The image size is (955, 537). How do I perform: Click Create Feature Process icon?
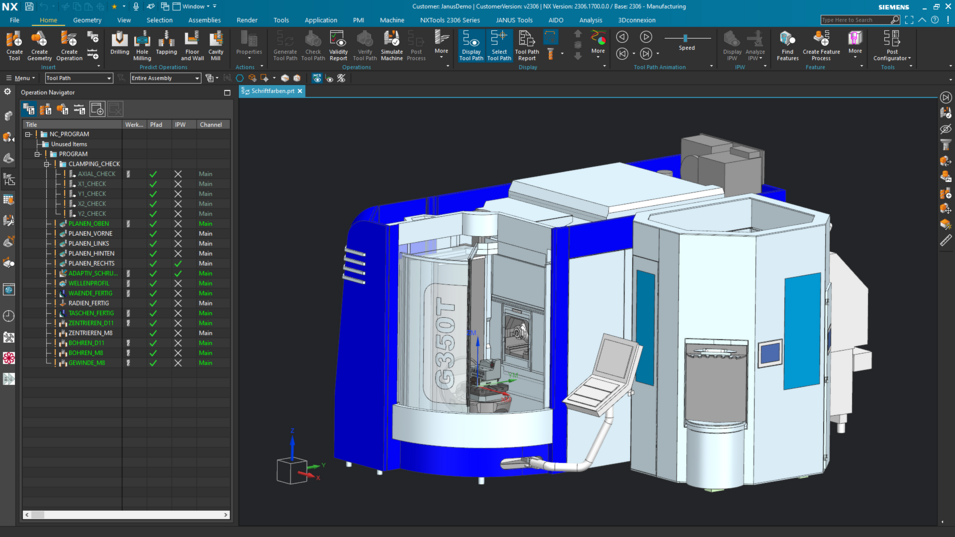pos(821,46)
